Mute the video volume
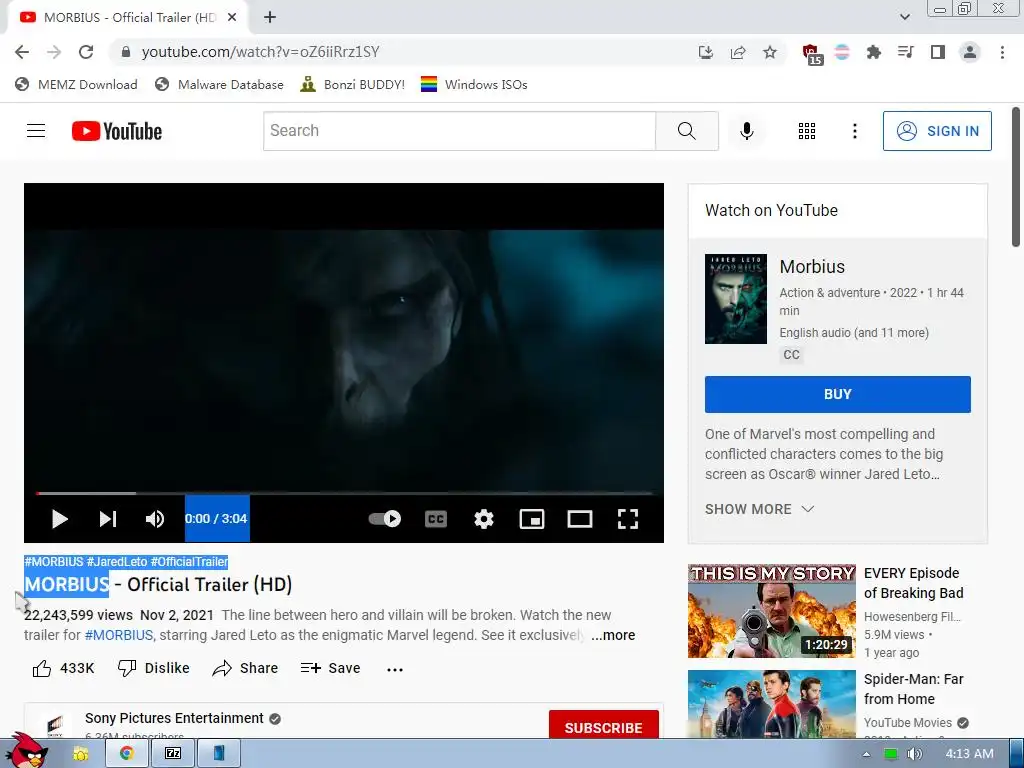The width and height of the screenshot is (1024, 768). coord(155,519)
